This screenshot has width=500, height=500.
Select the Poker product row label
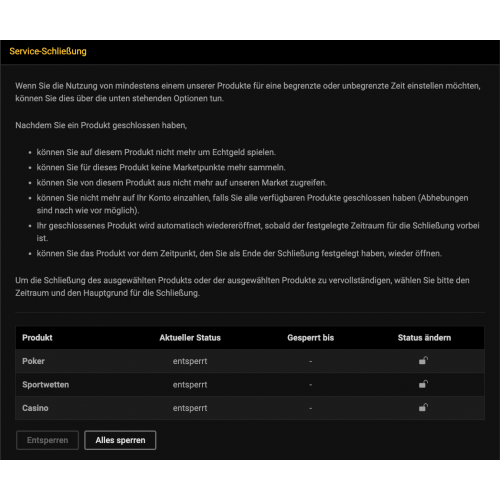tap(33, 361)
